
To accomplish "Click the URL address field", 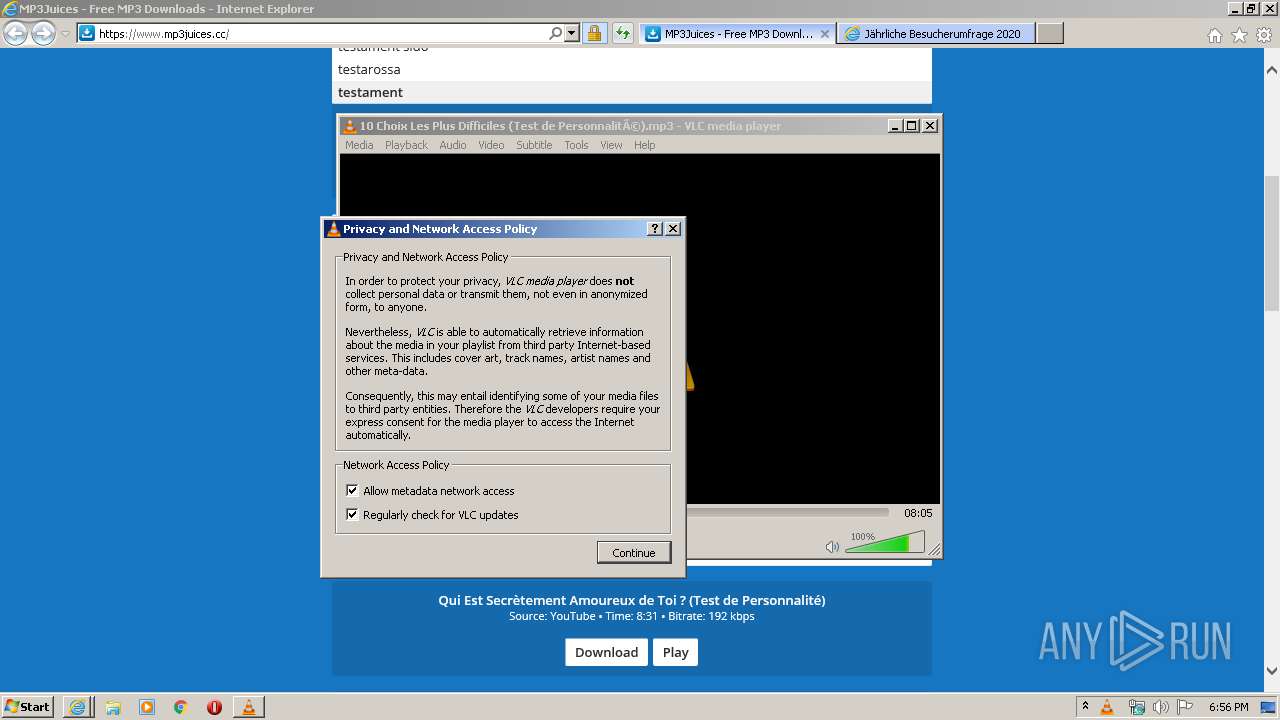I will 320,33.
